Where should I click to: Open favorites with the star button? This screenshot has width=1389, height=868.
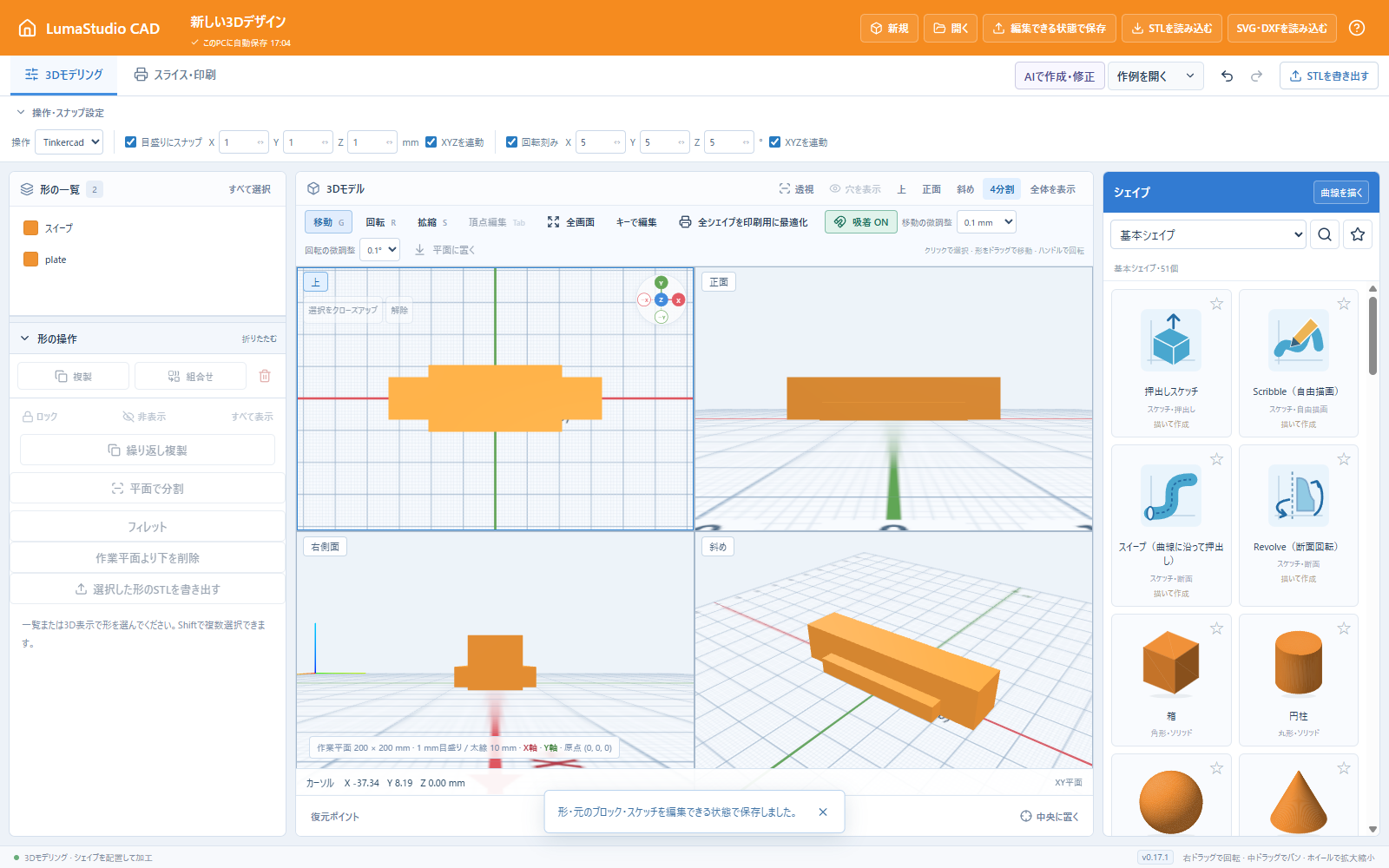click(x=1358, y=234)
